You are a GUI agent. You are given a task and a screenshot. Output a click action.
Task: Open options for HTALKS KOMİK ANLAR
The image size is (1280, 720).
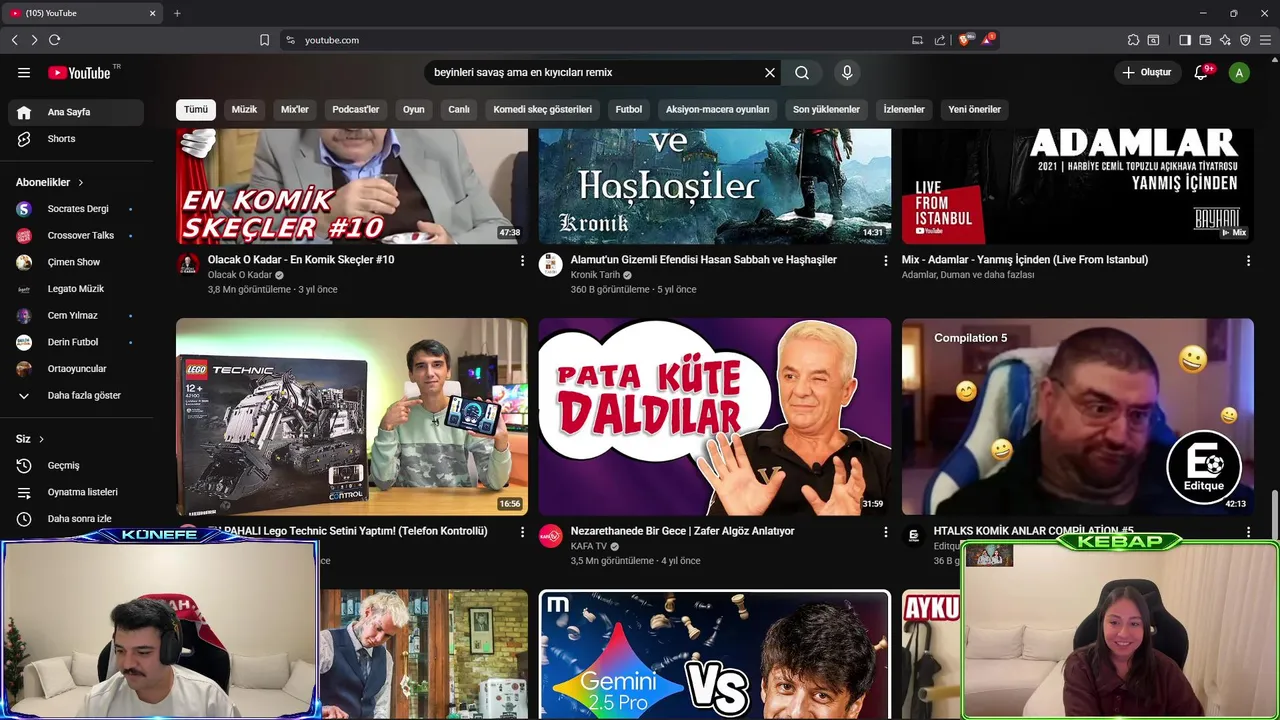click(1248, 532)
